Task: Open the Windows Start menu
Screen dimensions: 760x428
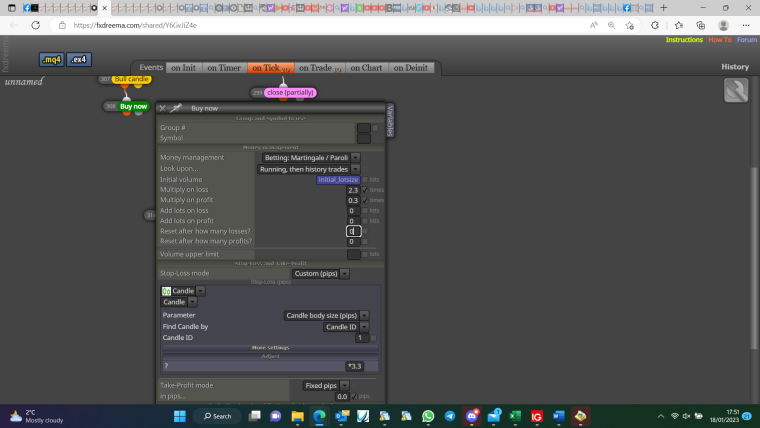Action: (x=180, y=416)
